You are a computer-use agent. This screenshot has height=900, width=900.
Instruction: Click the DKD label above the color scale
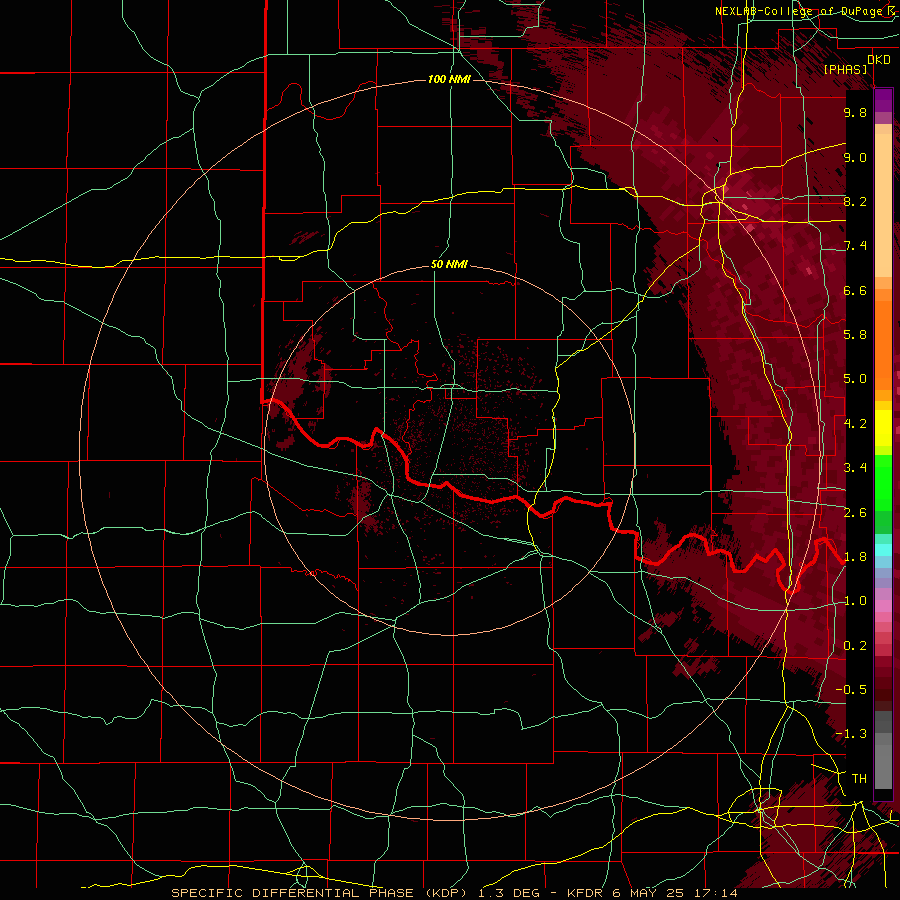point(879,60)
